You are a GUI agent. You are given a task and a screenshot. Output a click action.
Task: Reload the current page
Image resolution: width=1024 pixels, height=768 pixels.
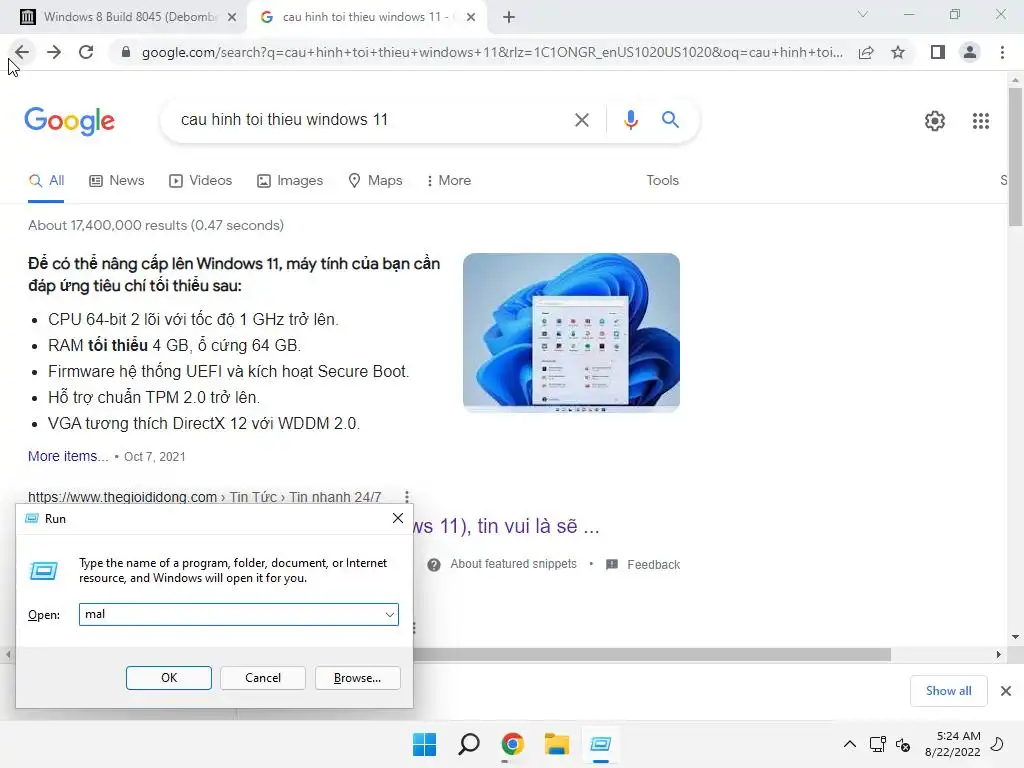coord(86,52)
